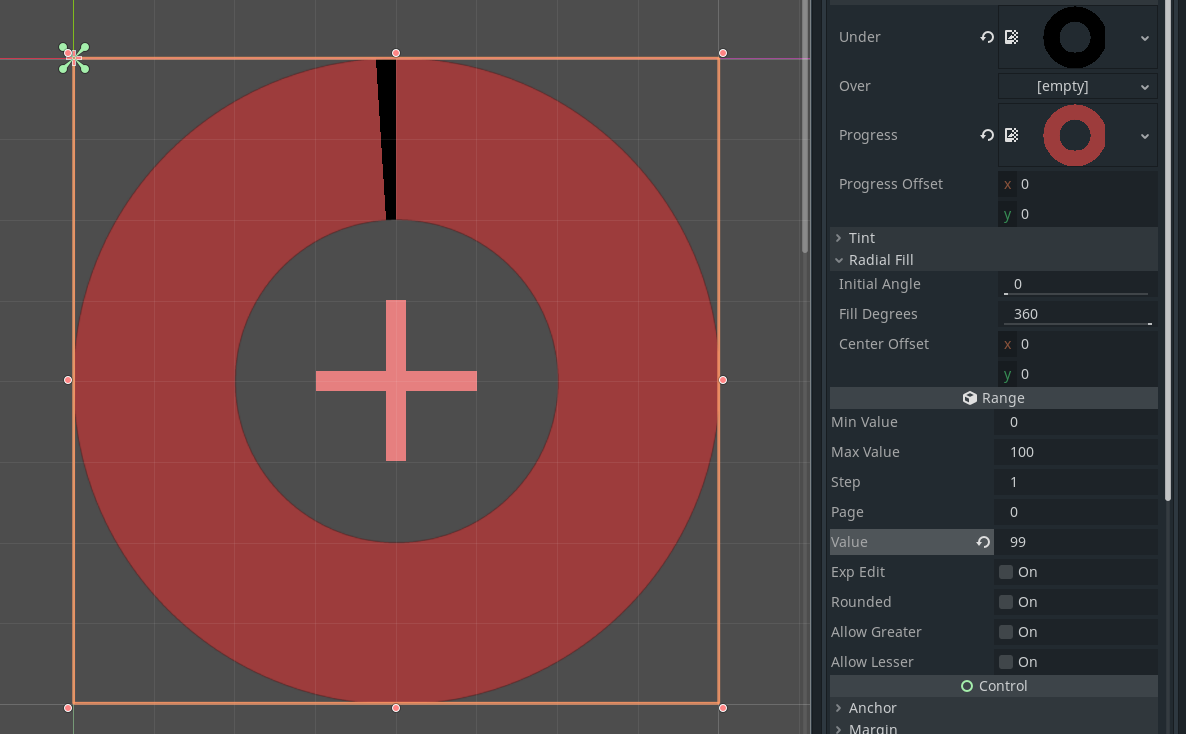Enable the Exp Edit checkbox

[x=1004, y=571]
